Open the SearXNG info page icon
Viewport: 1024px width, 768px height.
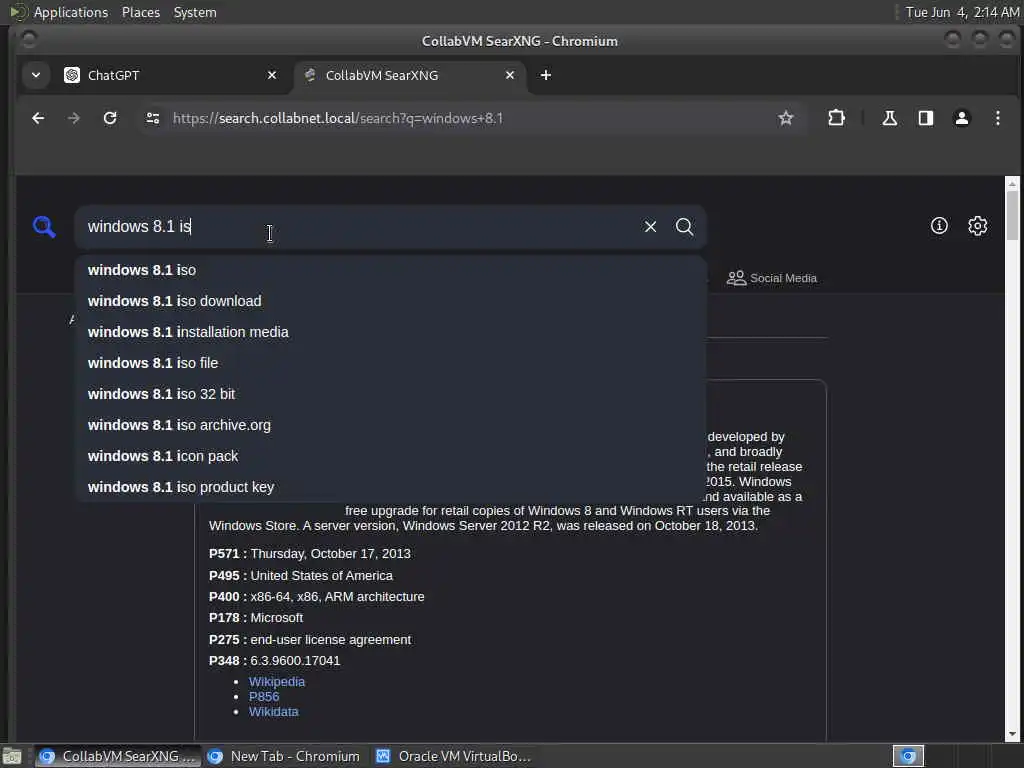coord(939,226)
